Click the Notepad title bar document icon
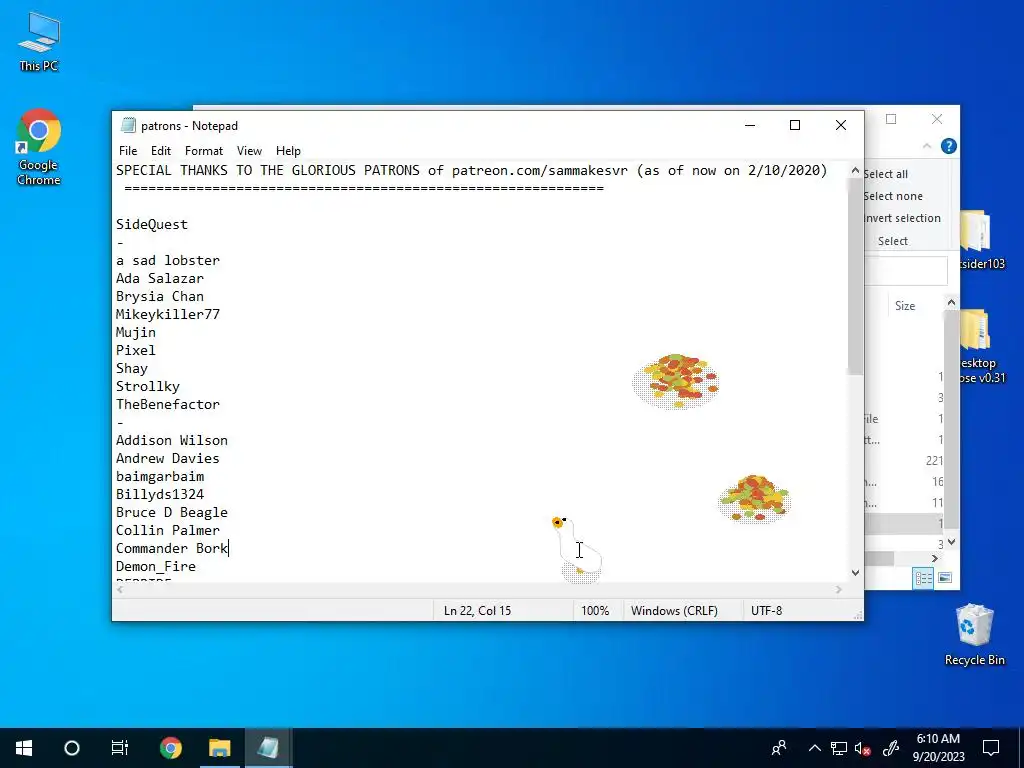Screen dimensions: 1024x768 click(128, 125)
